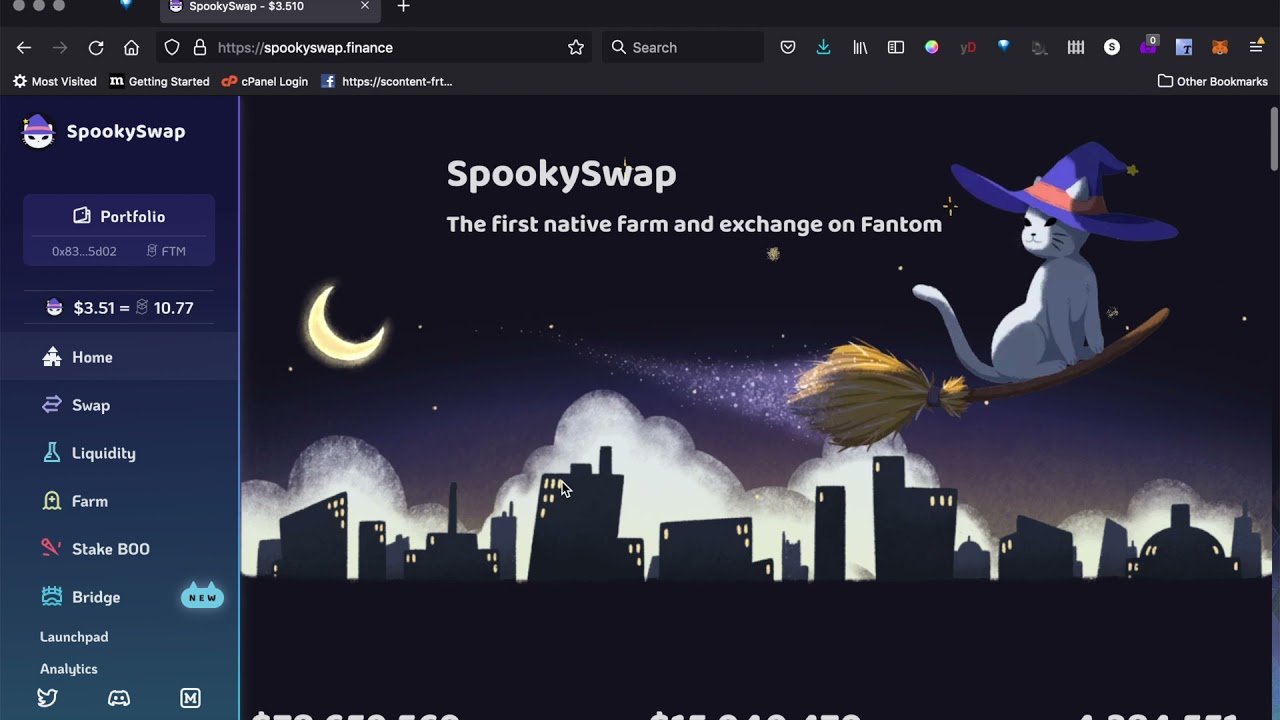Select the SpookySwap - $3.510 tab

(269, 7)
